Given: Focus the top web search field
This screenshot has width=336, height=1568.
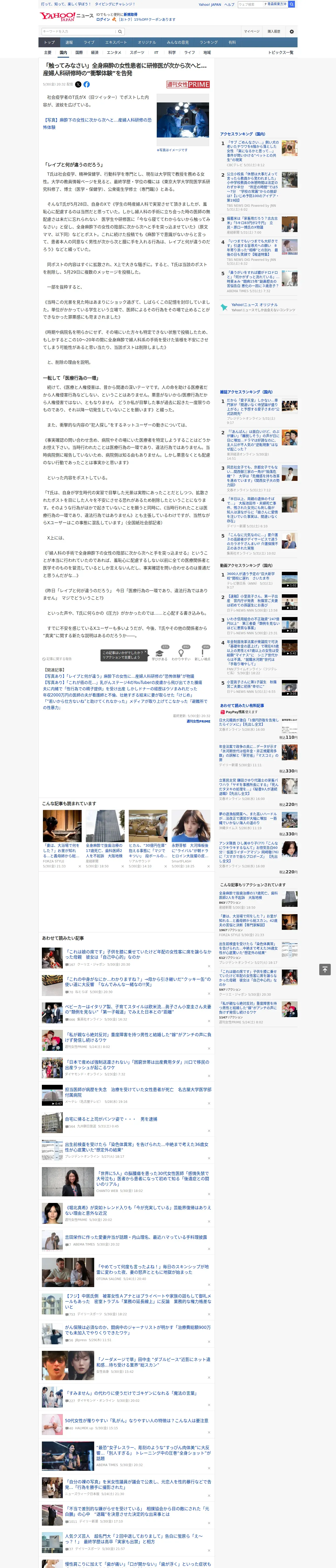Looking at the screenshot, I should point(251,4).
